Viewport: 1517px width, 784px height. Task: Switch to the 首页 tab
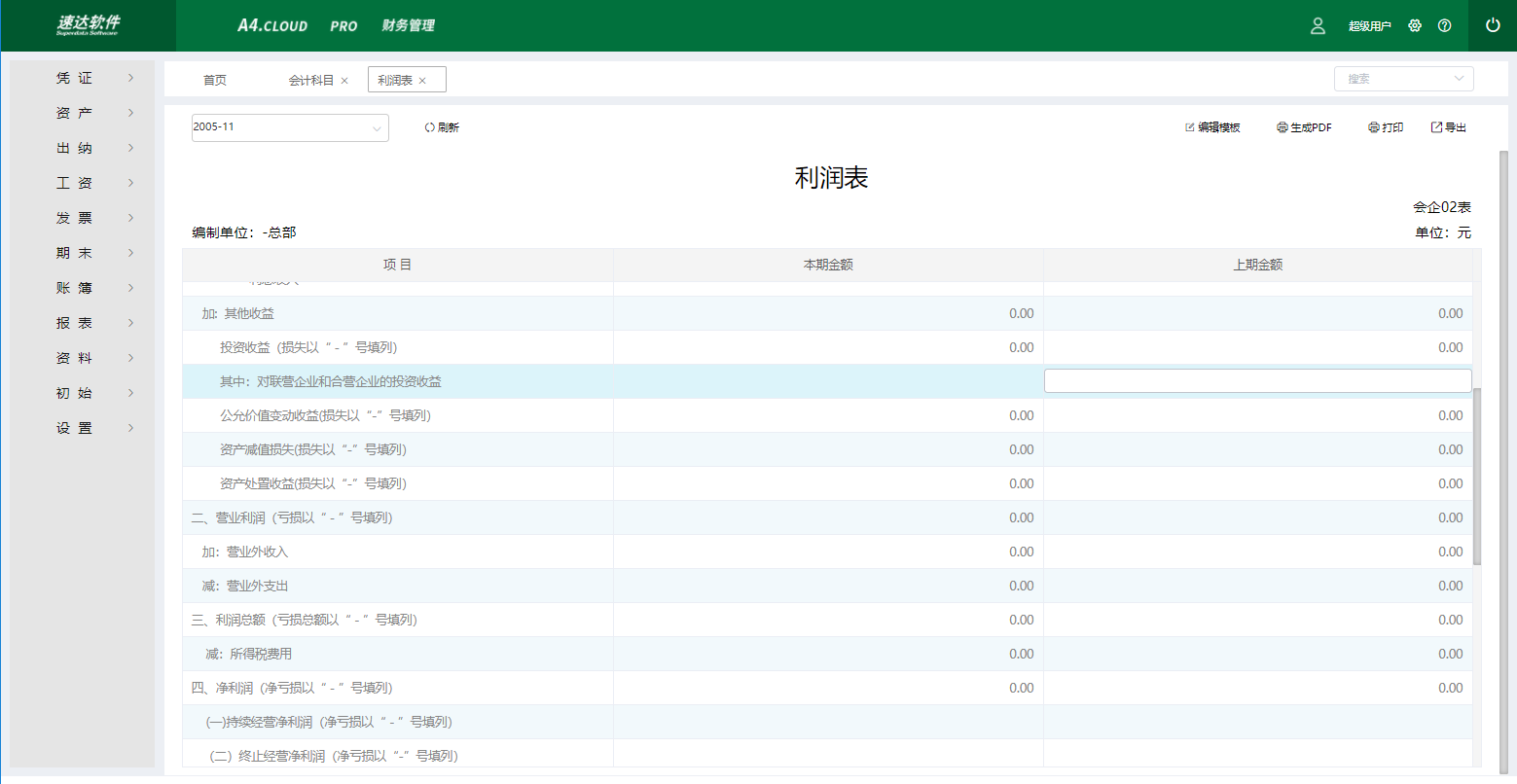click(215, 80)
